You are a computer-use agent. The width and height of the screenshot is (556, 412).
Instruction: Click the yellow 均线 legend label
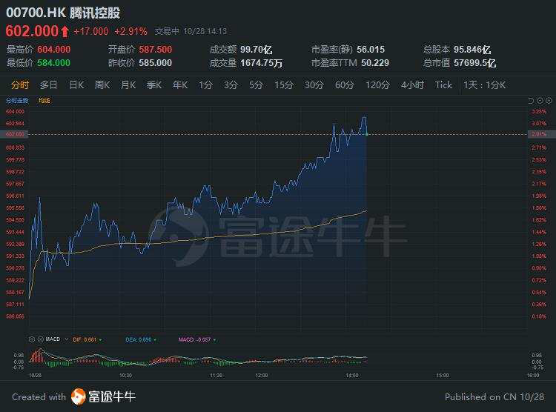coord(44,101)
